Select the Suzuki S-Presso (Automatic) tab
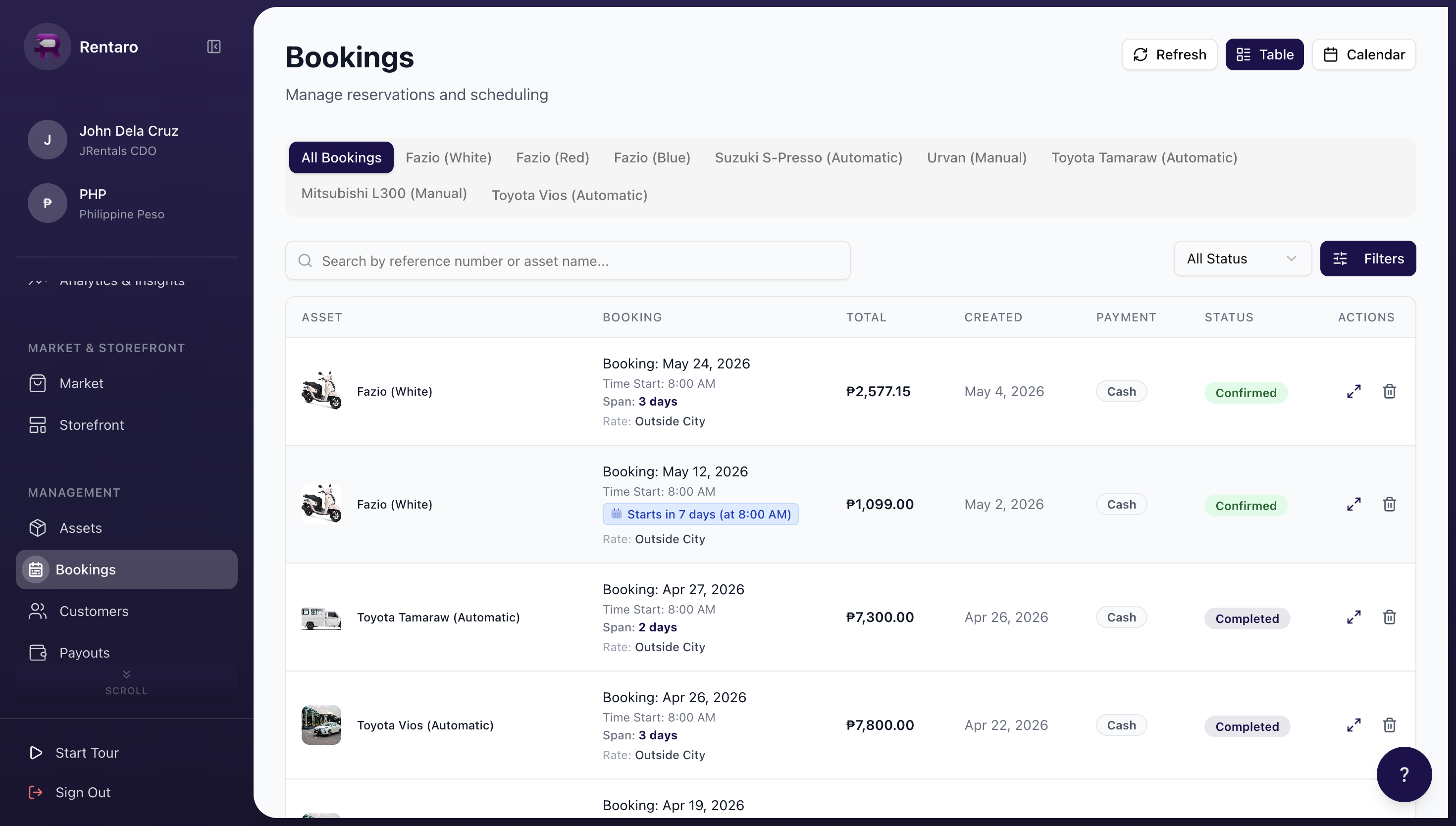This screenshot has height=826, width=1456. click(x=809, y=157)
